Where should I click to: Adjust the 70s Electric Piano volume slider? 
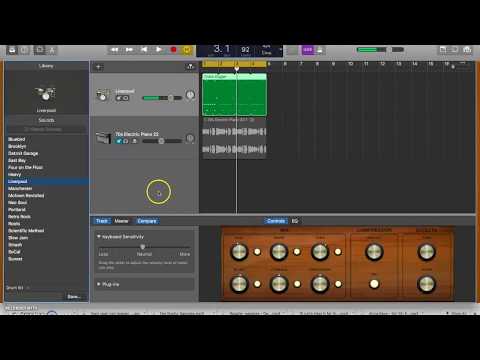[x=162, y=141]
